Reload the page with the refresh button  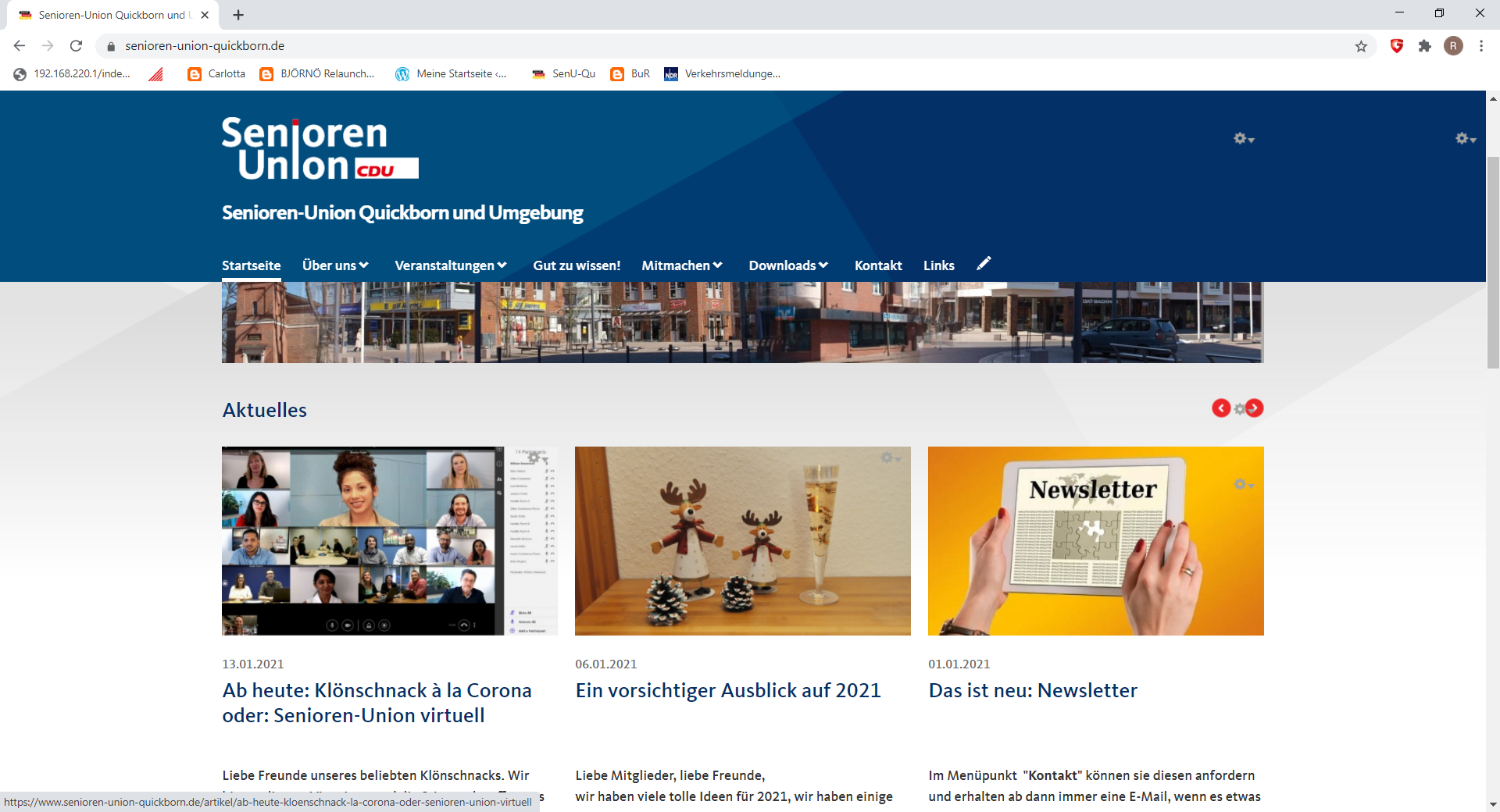point(76,46)
